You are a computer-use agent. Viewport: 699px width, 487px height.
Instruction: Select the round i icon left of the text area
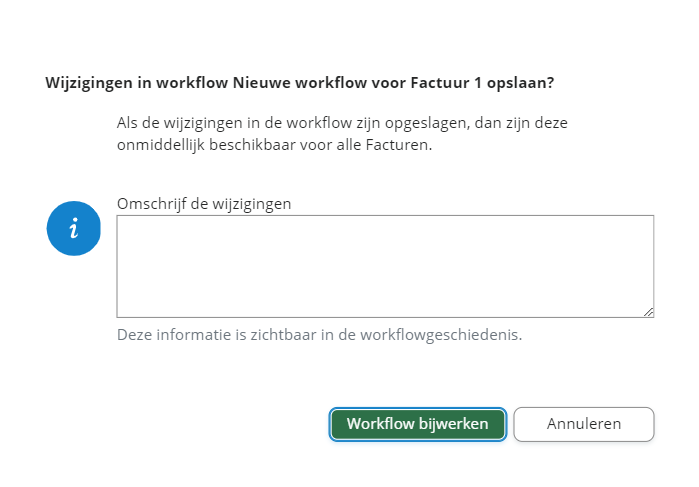tap(74, 228)
